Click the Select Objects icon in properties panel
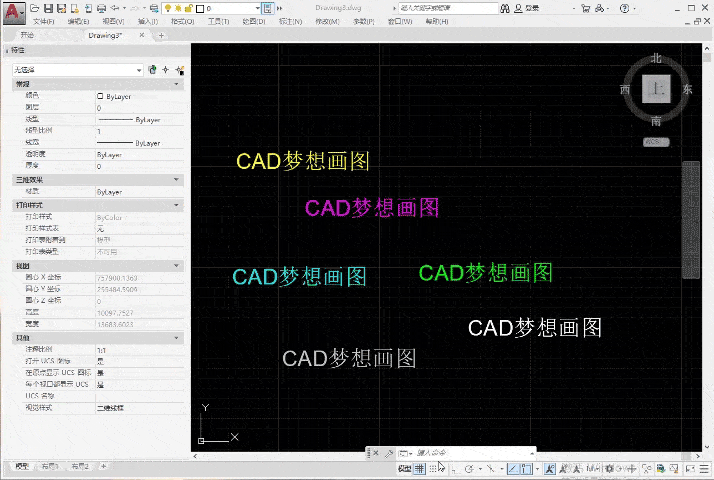 (165, 70)
